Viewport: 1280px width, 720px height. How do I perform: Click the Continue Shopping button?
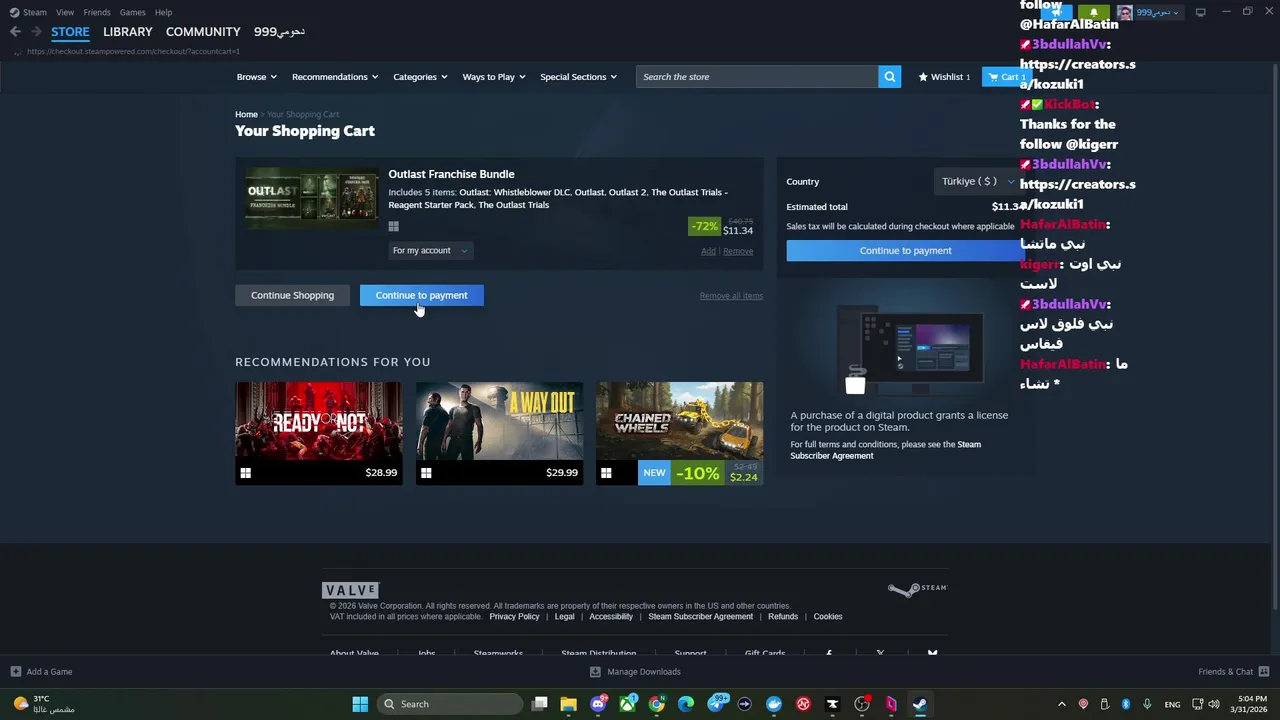292,295
